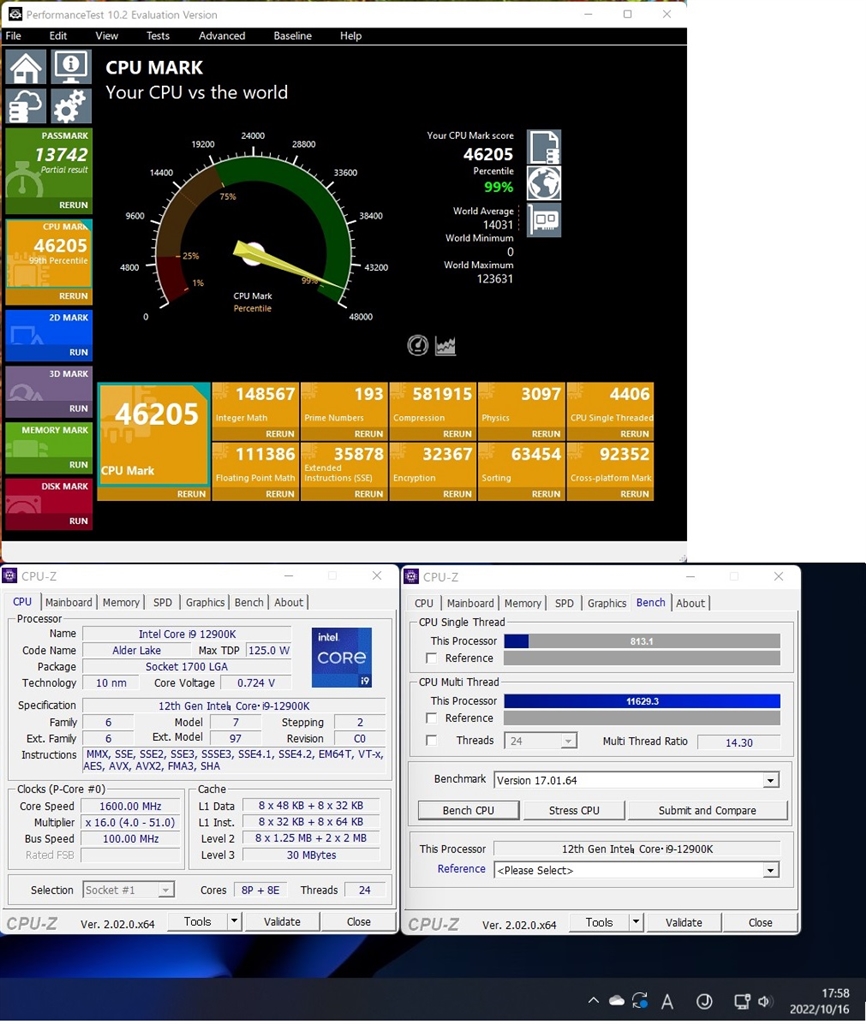Click Close in Bench CPU-Z window

tap(760, 922)
